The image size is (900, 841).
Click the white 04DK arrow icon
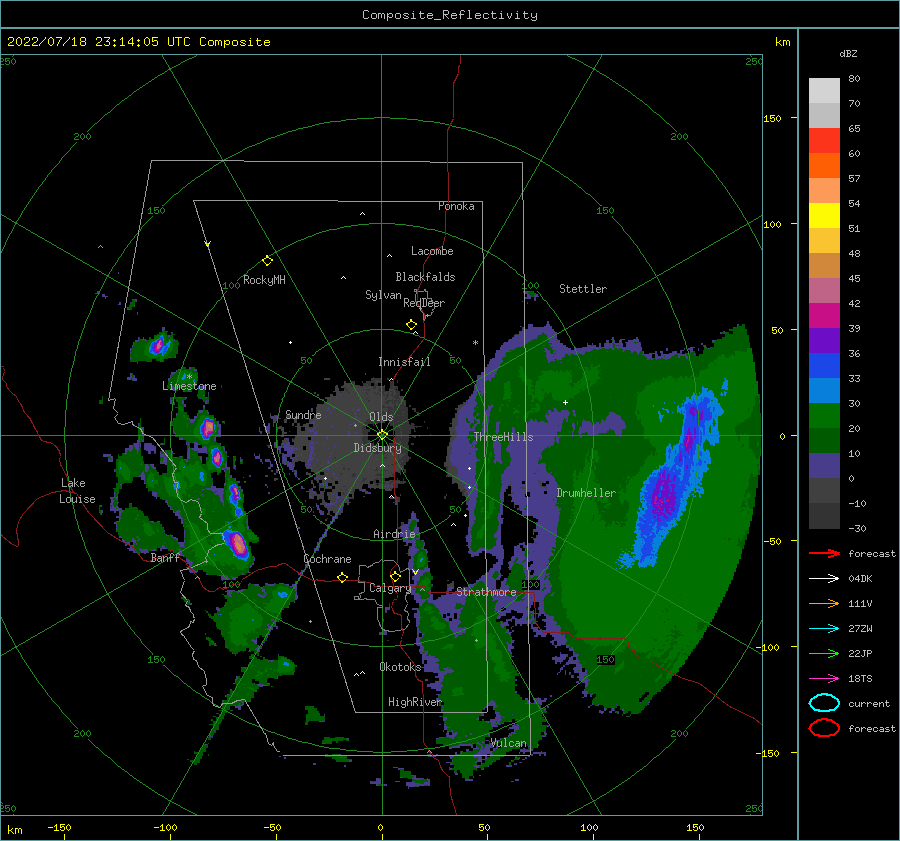(824, 578)
